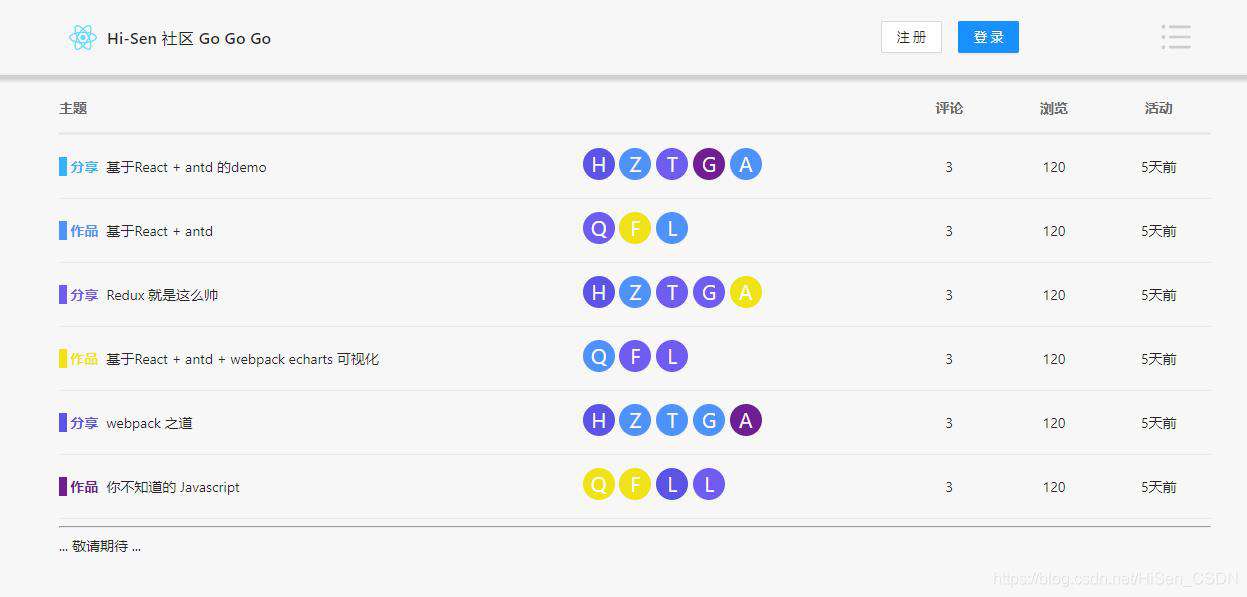Click yellow Q avatar in Javascript row
The height and width of the screenshot is (597, 1247).
point(599,485)
